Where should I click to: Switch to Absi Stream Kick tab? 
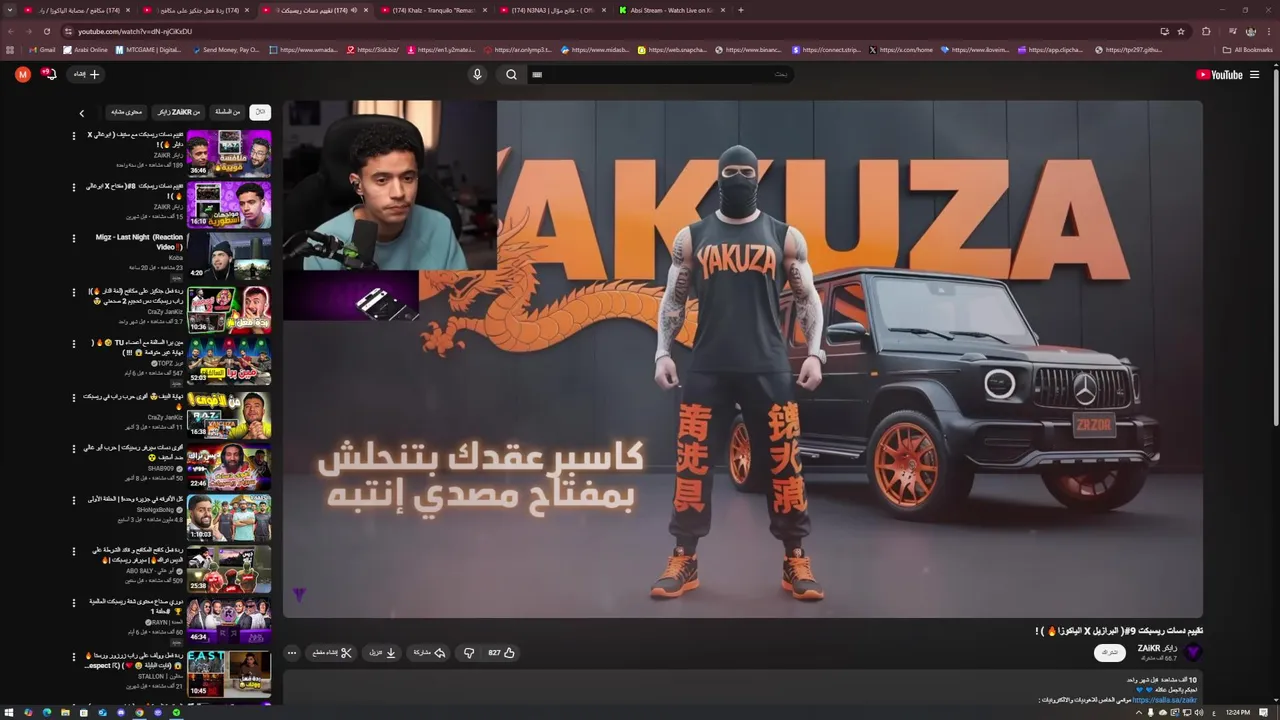[672, 10]
